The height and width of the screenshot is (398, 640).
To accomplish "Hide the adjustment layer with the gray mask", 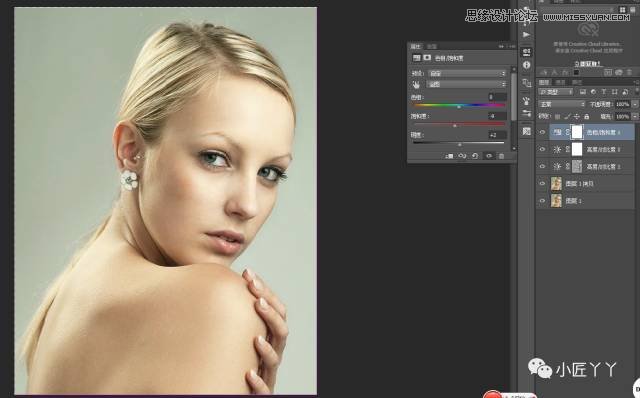I will [x=542, y=167].
